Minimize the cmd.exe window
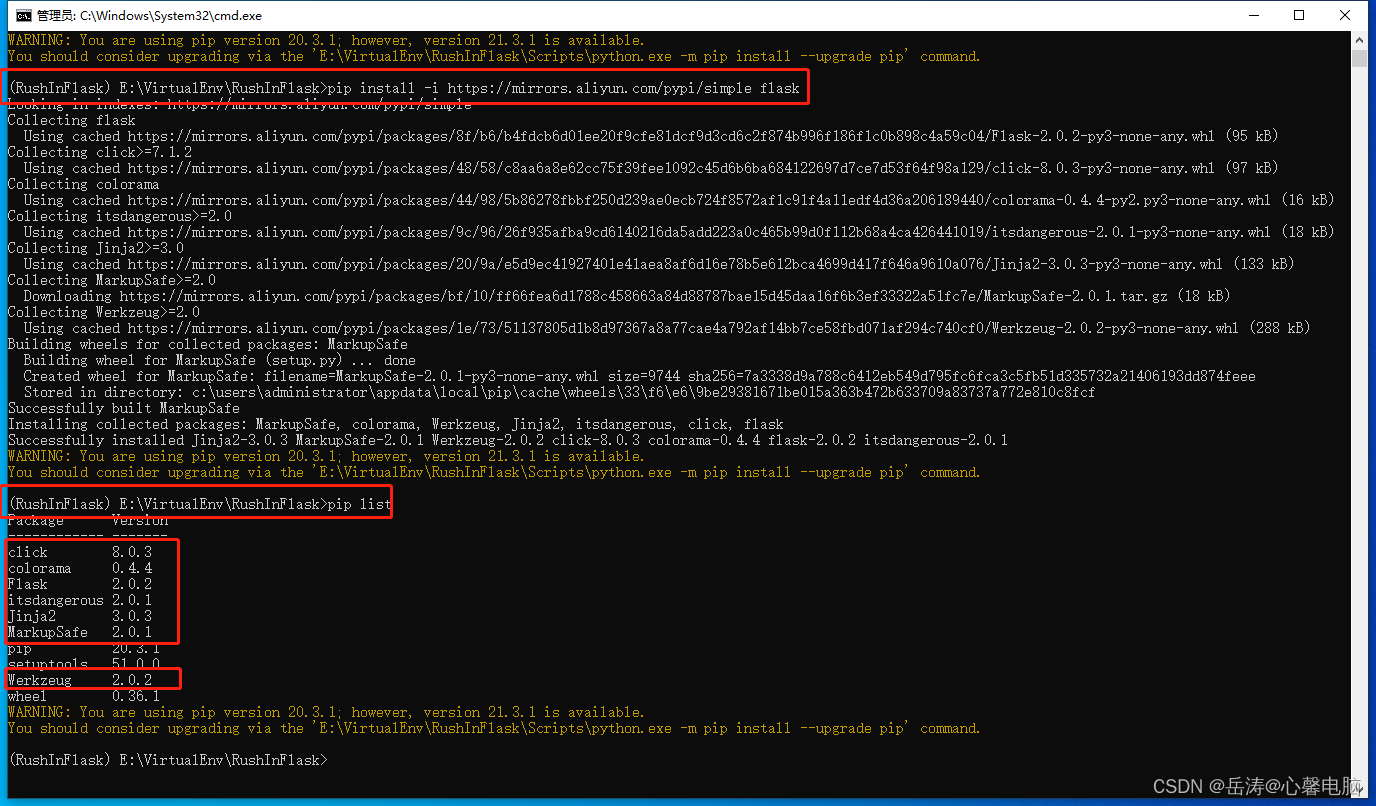The width and height of the screenshot is (1376, 806). (x=1253, y=15)
